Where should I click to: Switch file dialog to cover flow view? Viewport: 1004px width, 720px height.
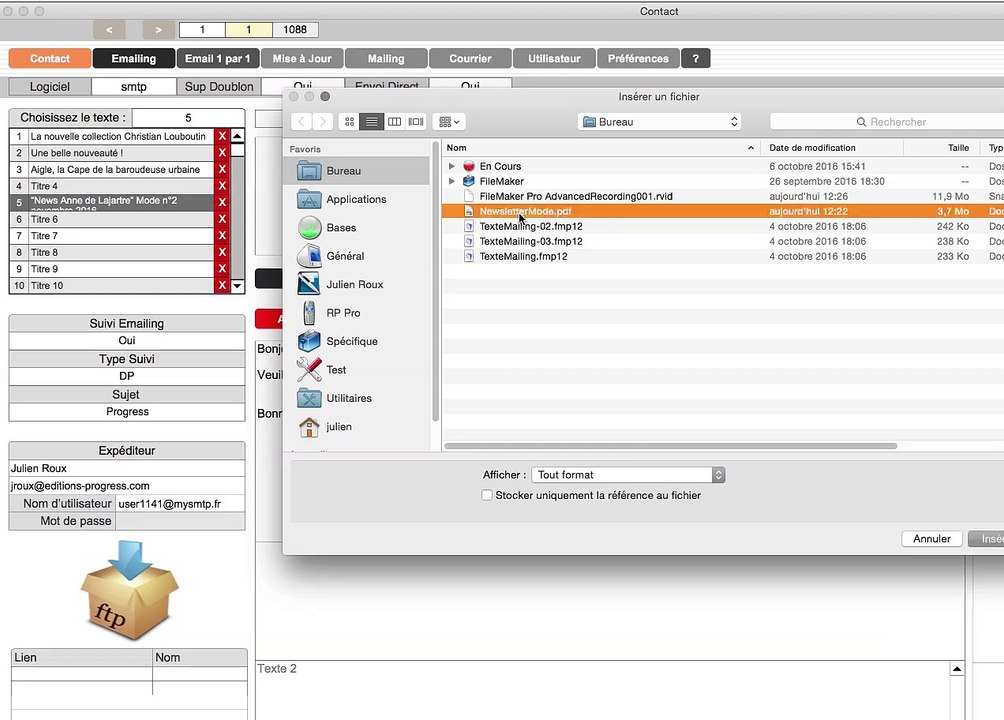[x=416, y=122]
